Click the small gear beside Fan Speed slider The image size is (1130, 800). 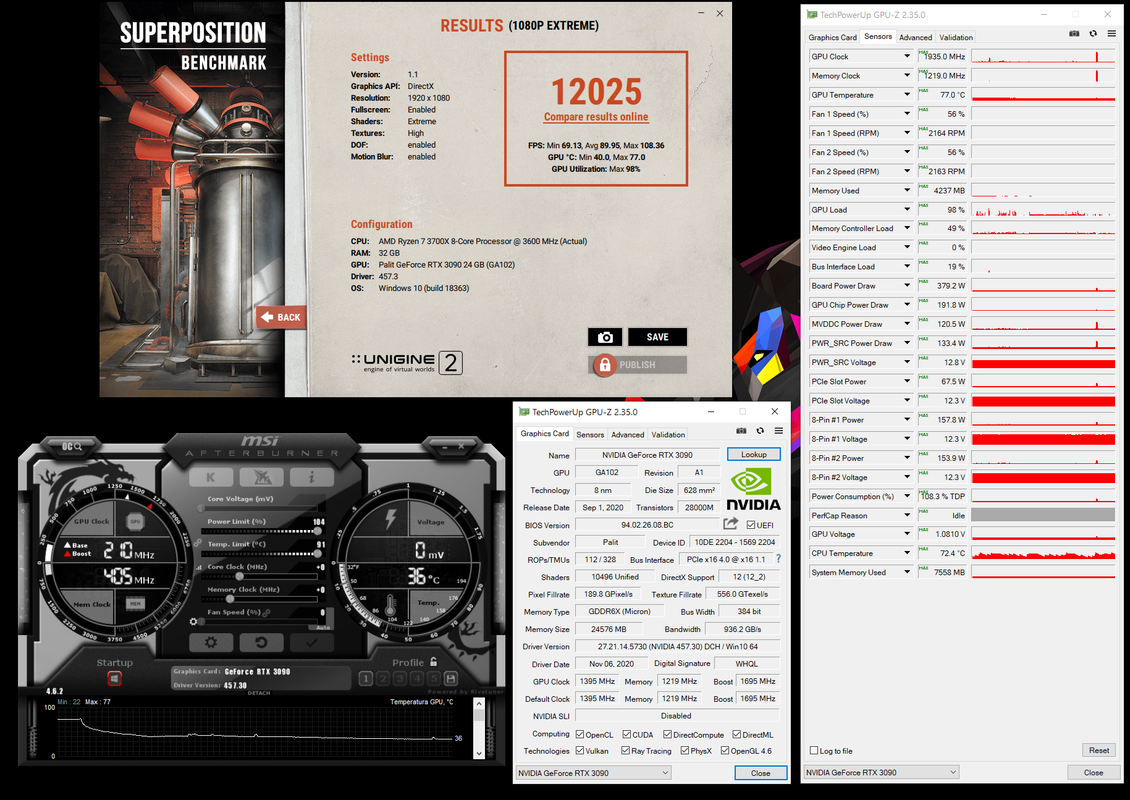193,621
